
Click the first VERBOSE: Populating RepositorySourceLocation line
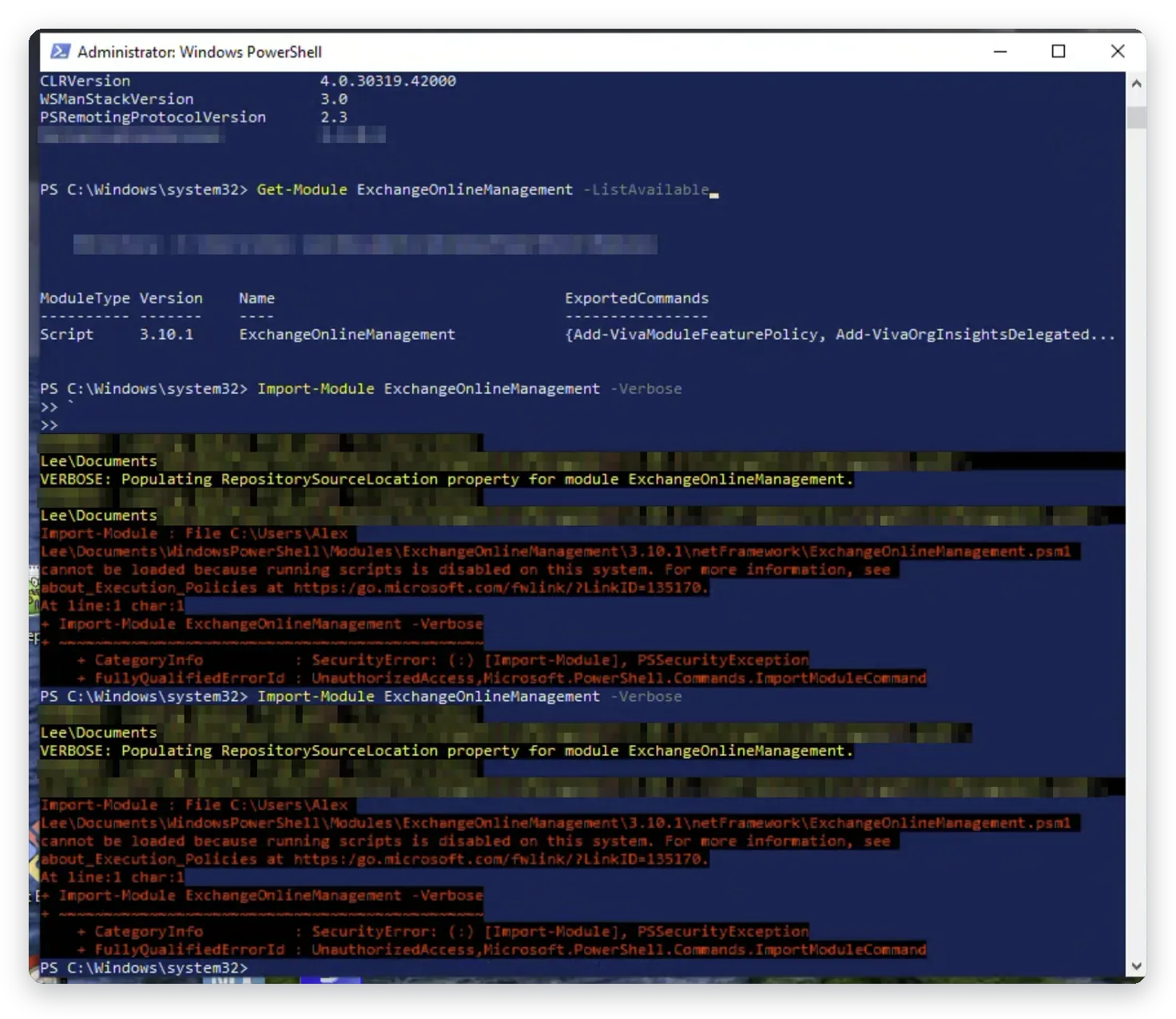[447, 479]
